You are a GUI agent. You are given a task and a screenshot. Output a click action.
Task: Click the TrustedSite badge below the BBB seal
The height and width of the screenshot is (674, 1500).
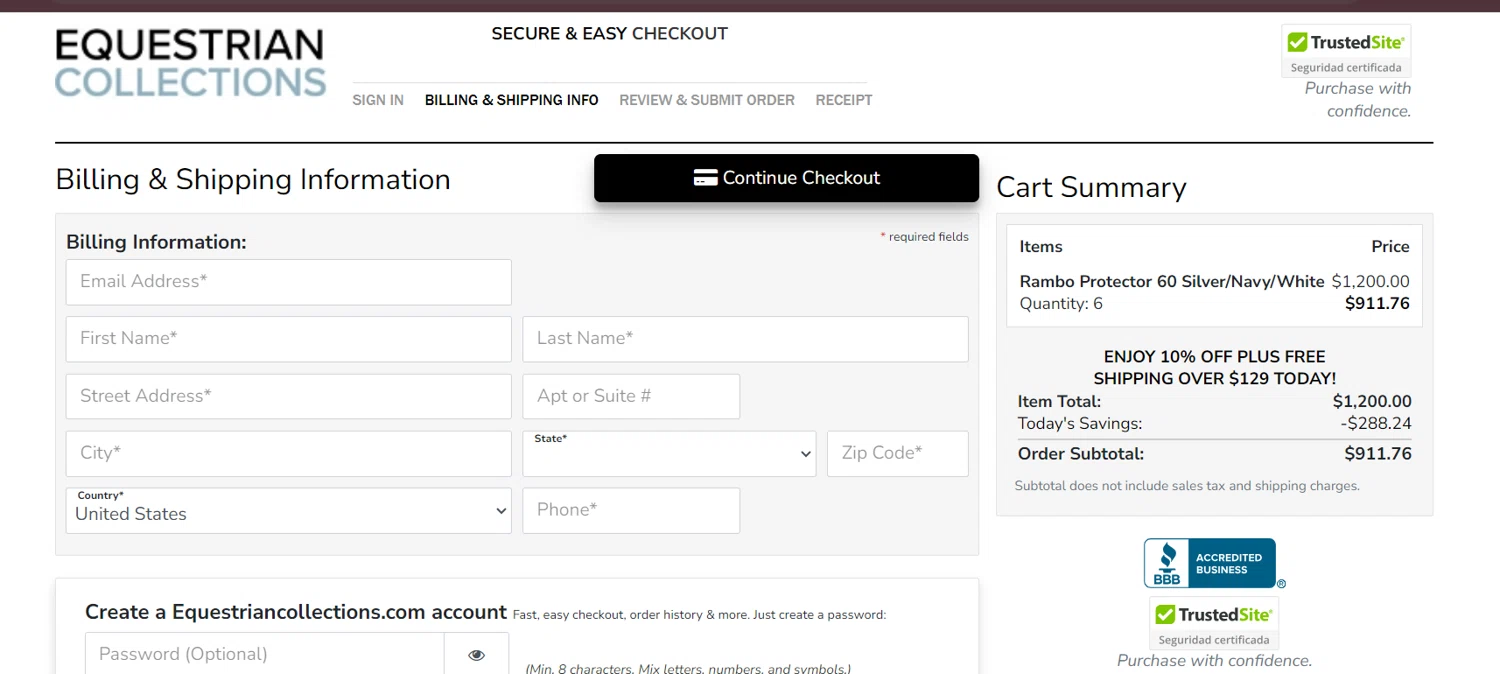(x=1214, y=624)
